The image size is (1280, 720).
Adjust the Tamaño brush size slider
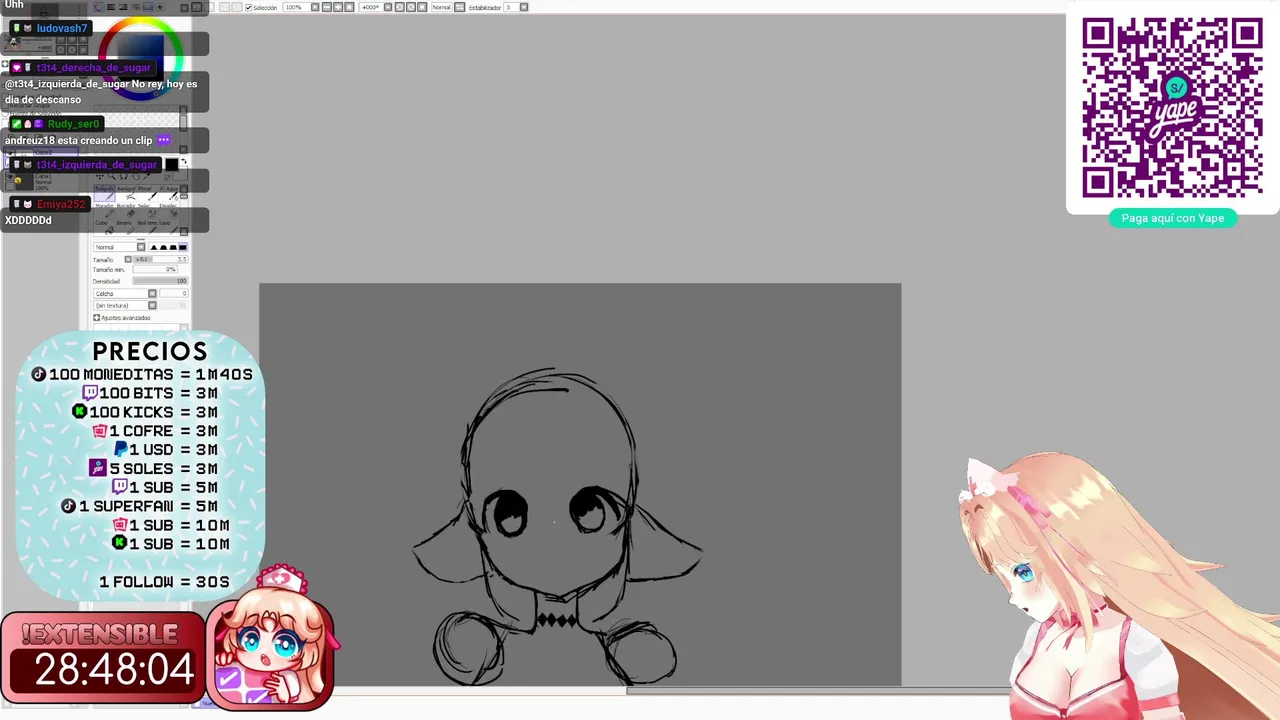pyautogui.click(x=161, y=260)
